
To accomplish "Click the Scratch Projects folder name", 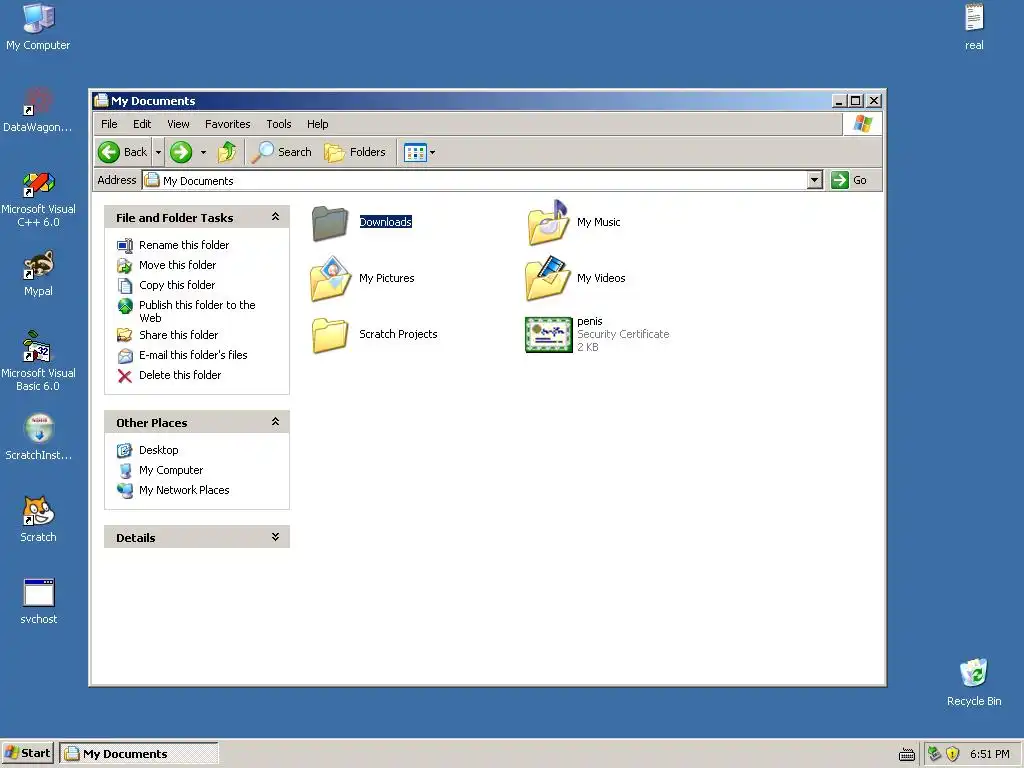I will click(398, 334).
